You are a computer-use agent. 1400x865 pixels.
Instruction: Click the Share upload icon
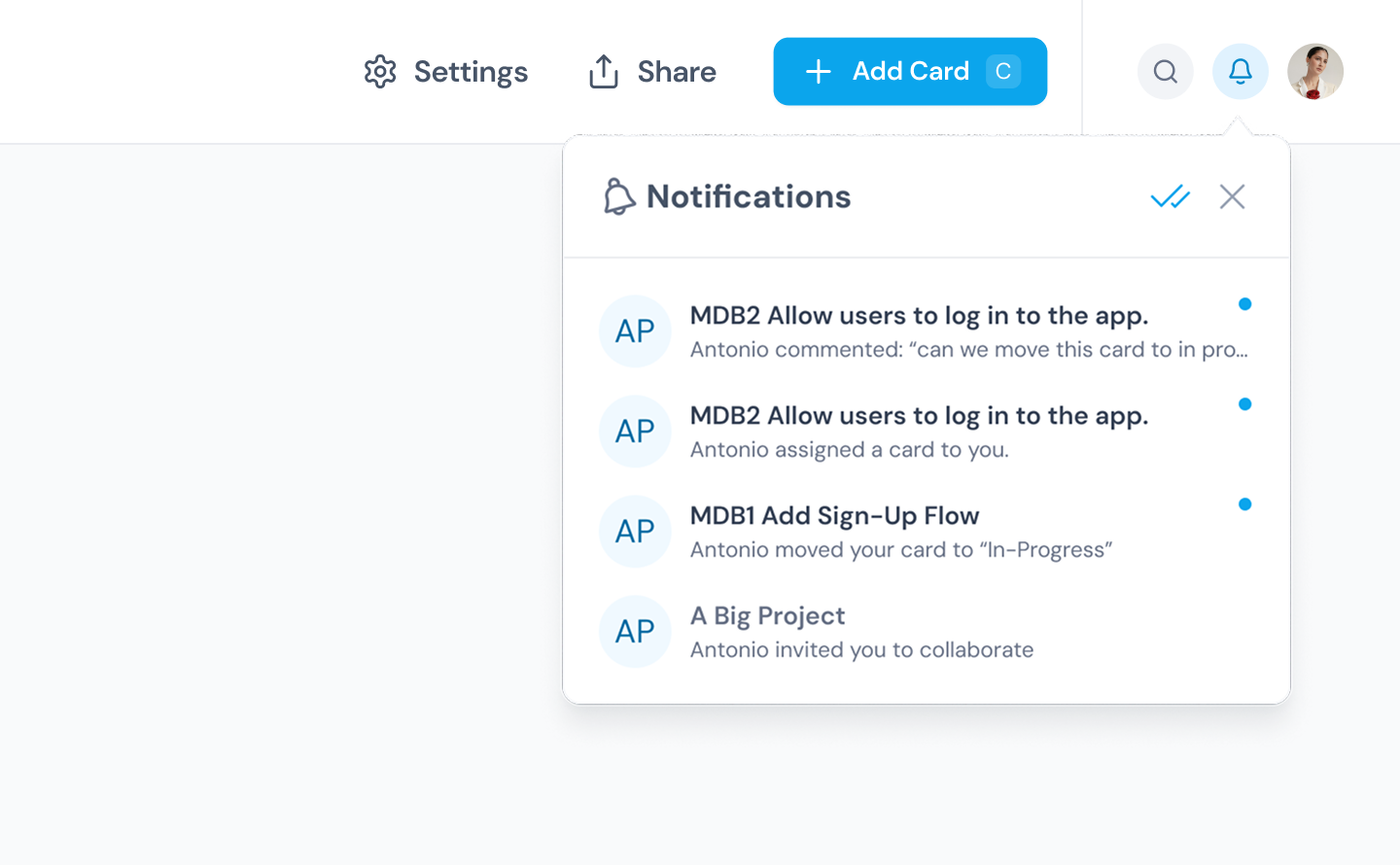[604, 70]
